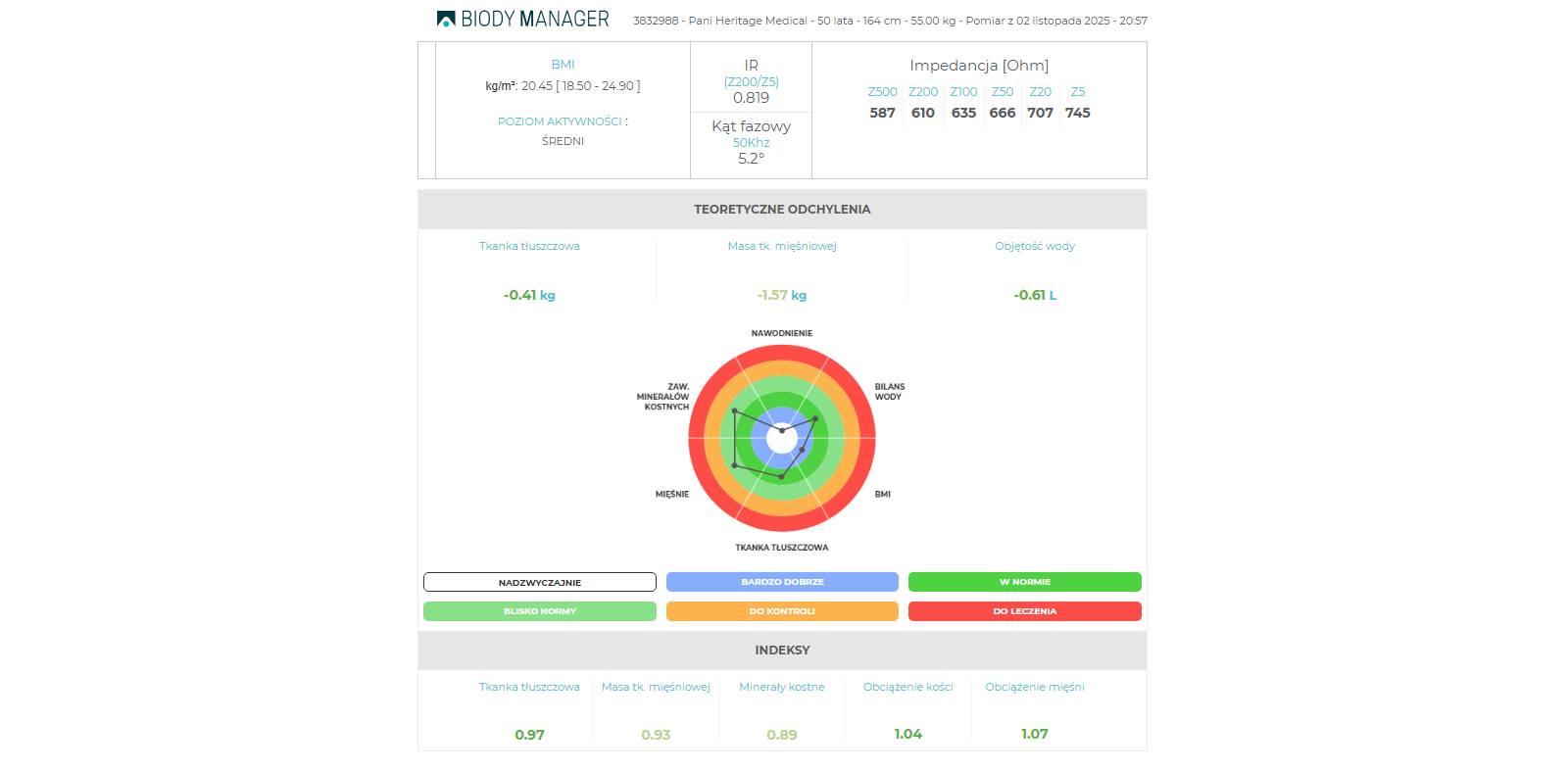Click the Obciążenie mięśni index value 1.07
Image resolution: width=1568 pixels, height=771 pixels.
point(1035,734)
